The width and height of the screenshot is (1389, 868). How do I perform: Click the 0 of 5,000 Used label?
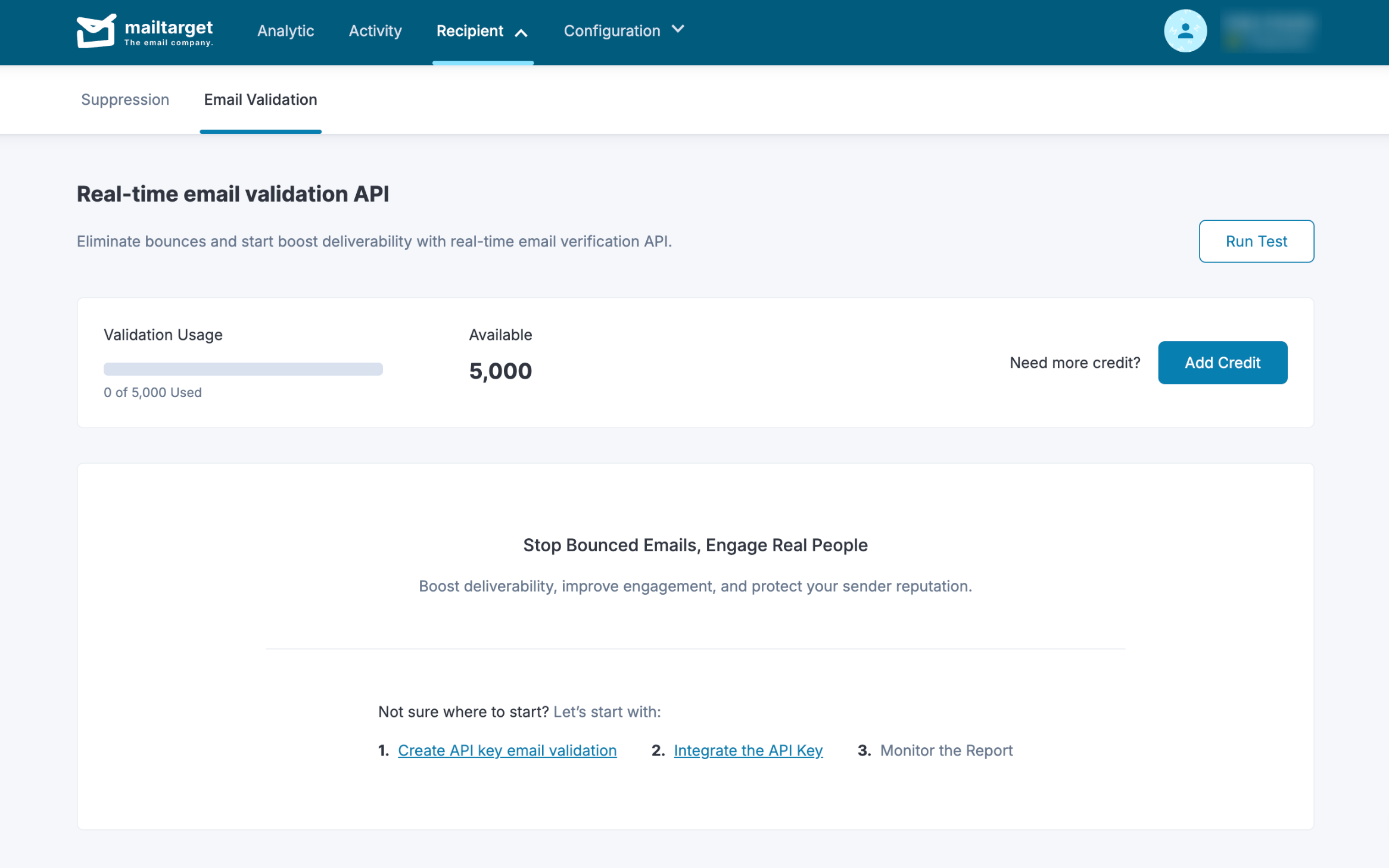point(152,392)
